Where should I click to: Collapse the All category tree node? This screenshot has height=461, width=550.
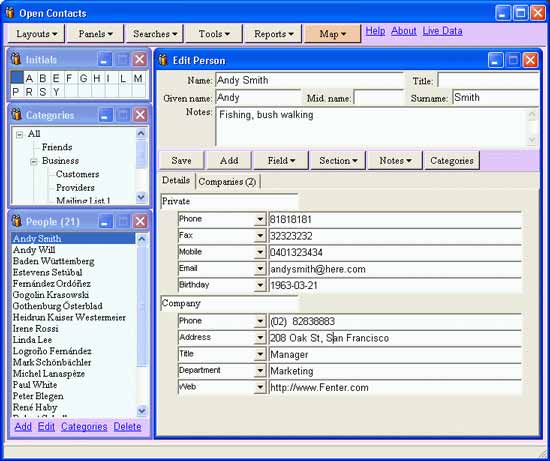point(20,134)
